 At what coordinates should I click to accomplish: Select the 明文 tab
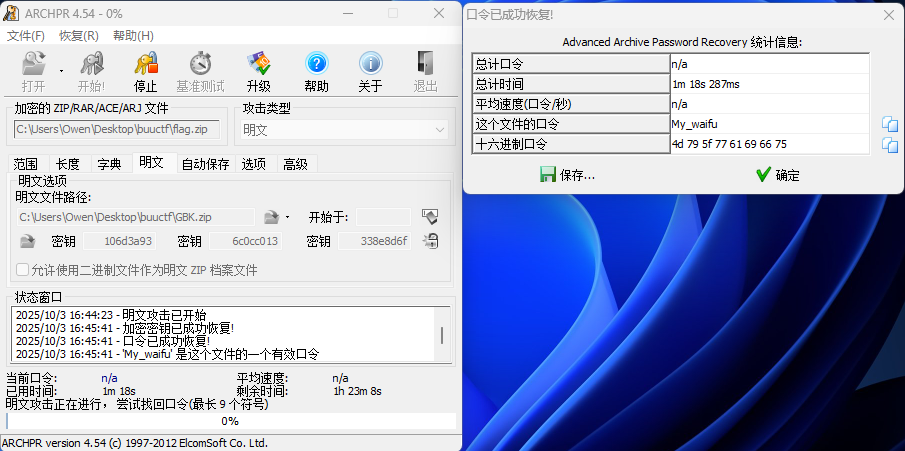(x=151, y=163)
